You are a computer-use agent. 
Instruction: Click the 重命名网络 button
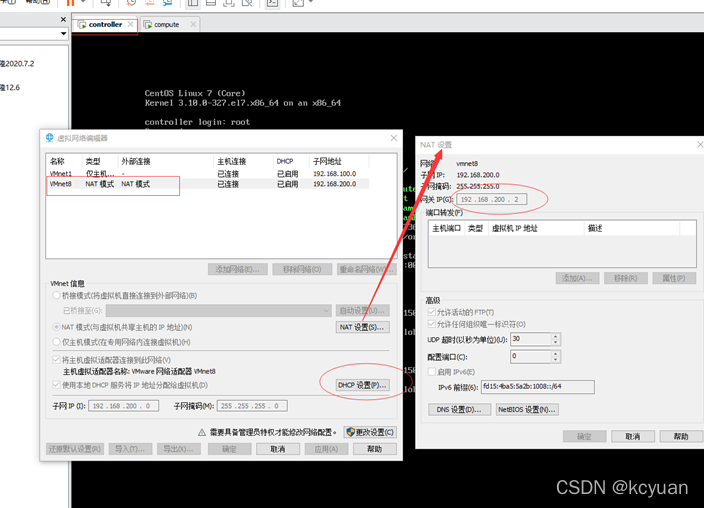(366, 269)
